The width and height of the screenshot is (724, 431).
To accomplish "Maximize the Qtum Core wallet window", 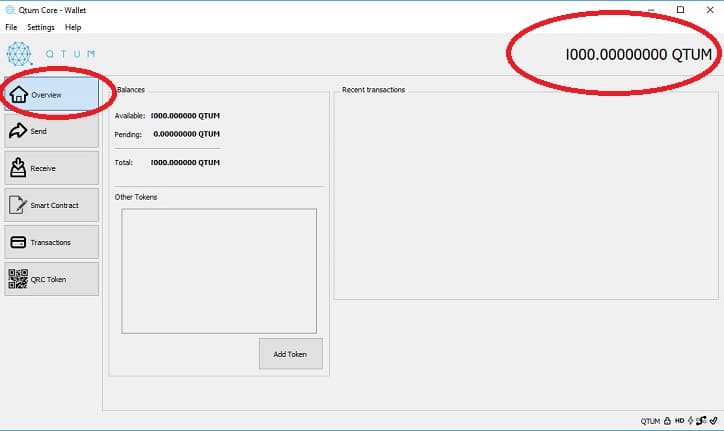I will [680, 10].
